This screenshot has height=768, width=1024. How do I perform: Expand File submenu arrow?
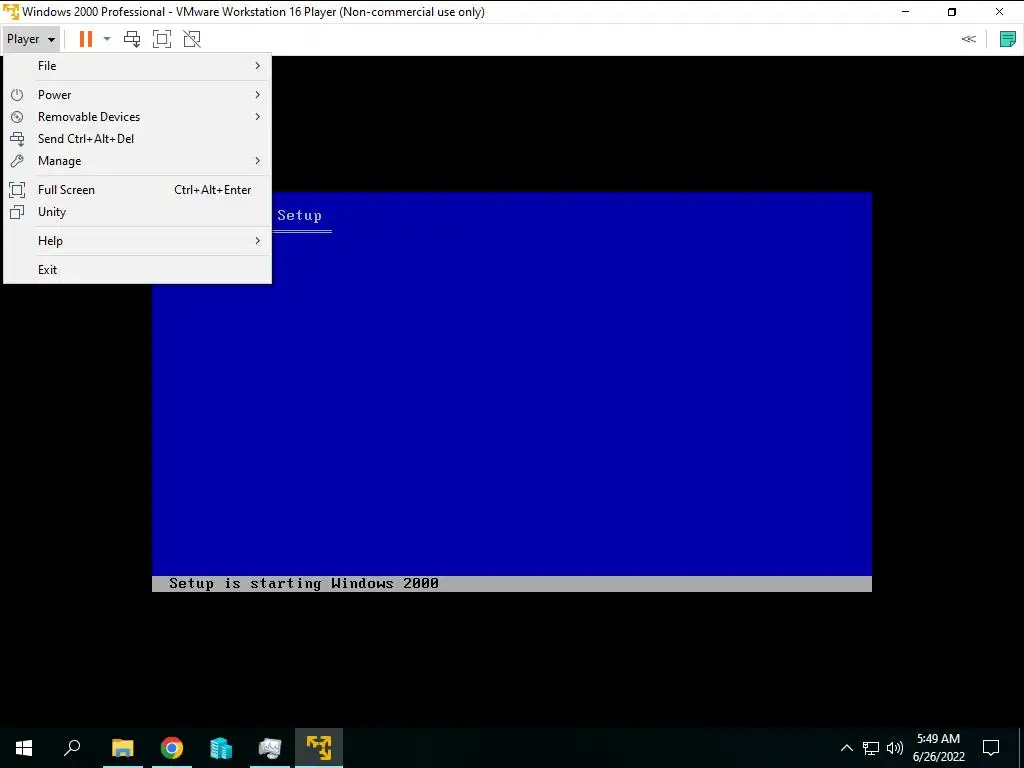(x=258, y=66)
